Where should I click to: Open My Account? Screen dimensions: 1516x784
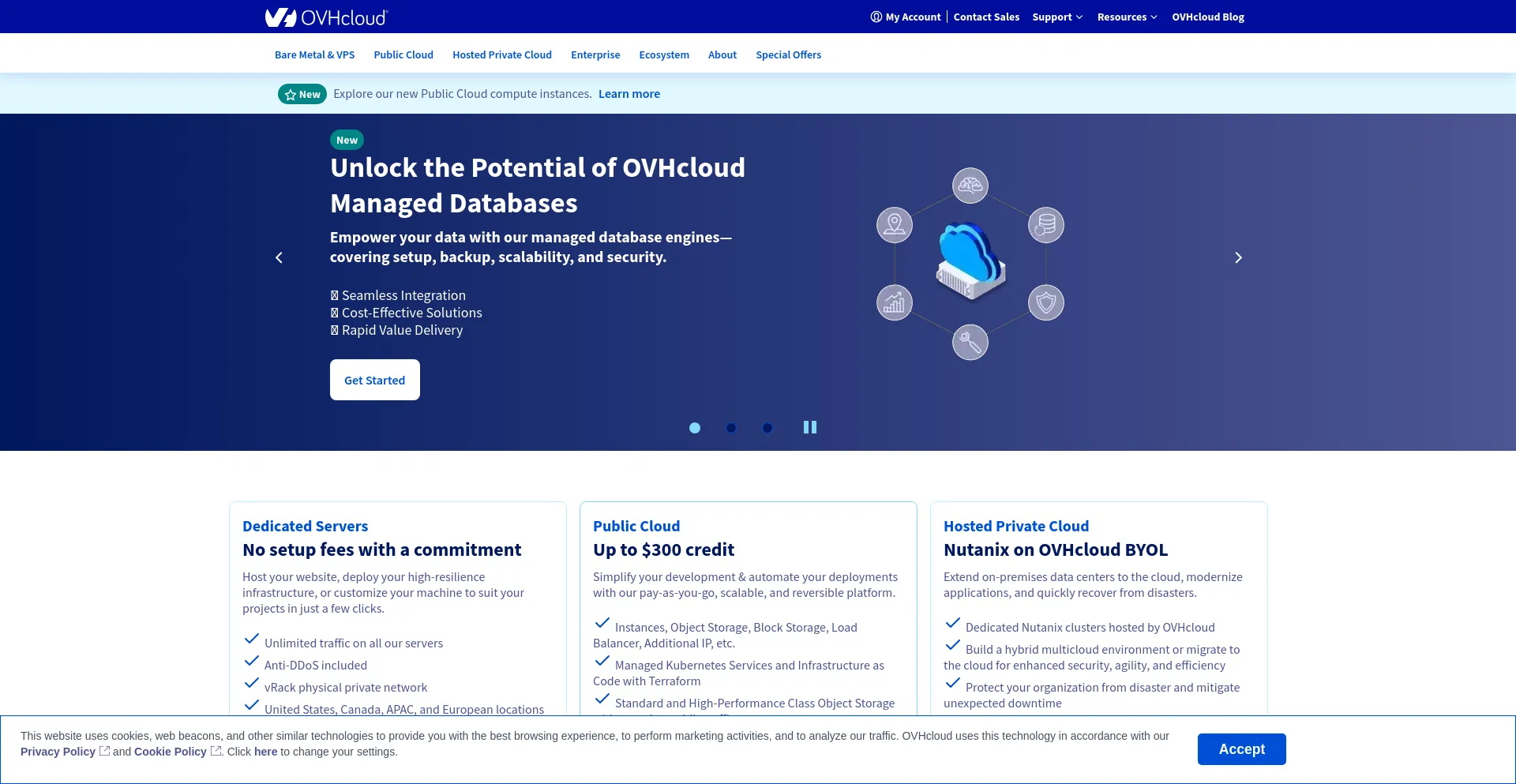[906, 17]
